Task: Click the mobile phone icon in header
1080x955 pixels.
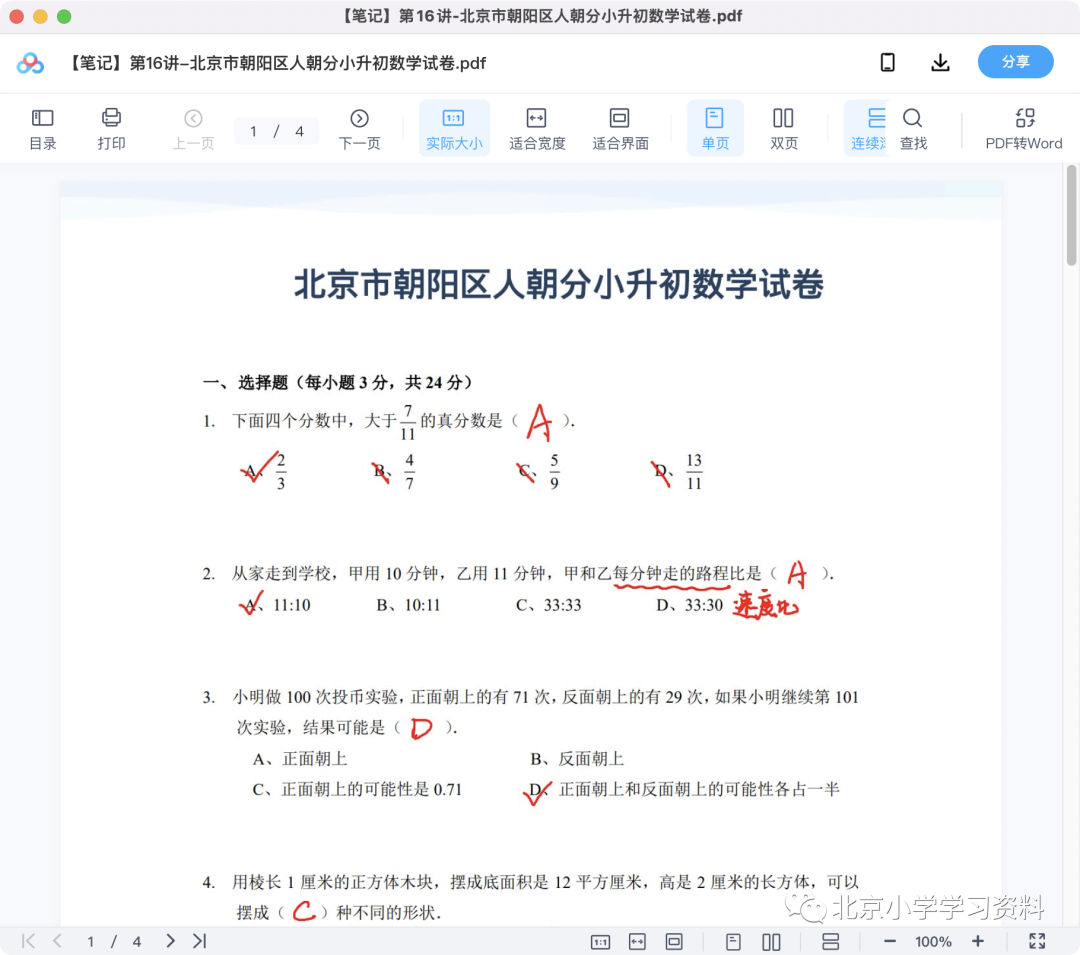Action: 888,63
